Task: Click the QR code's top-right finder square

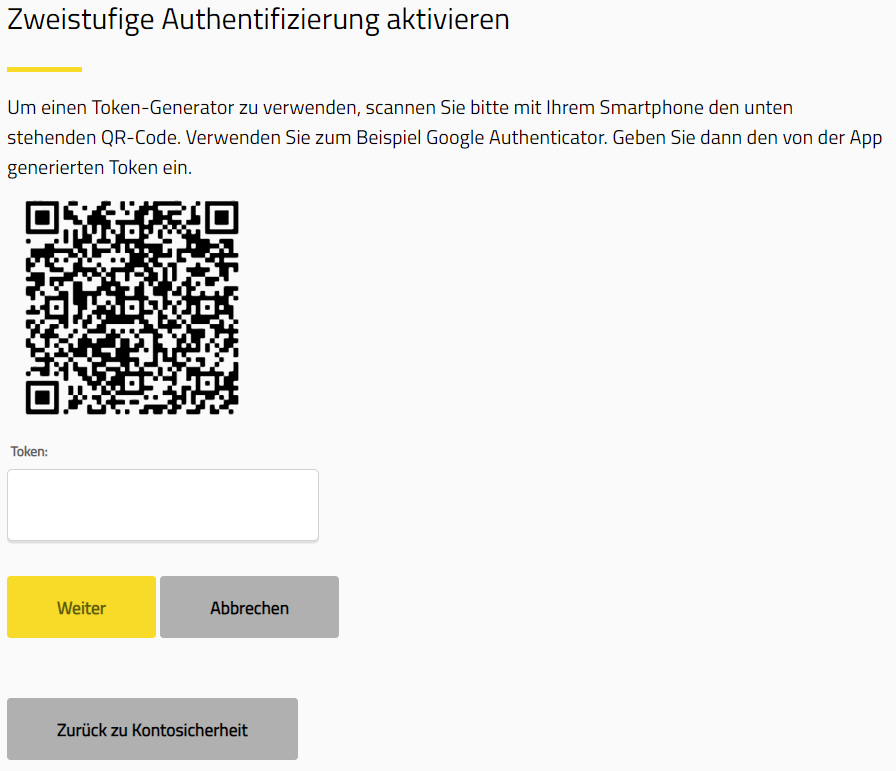Action: (222, 217)
